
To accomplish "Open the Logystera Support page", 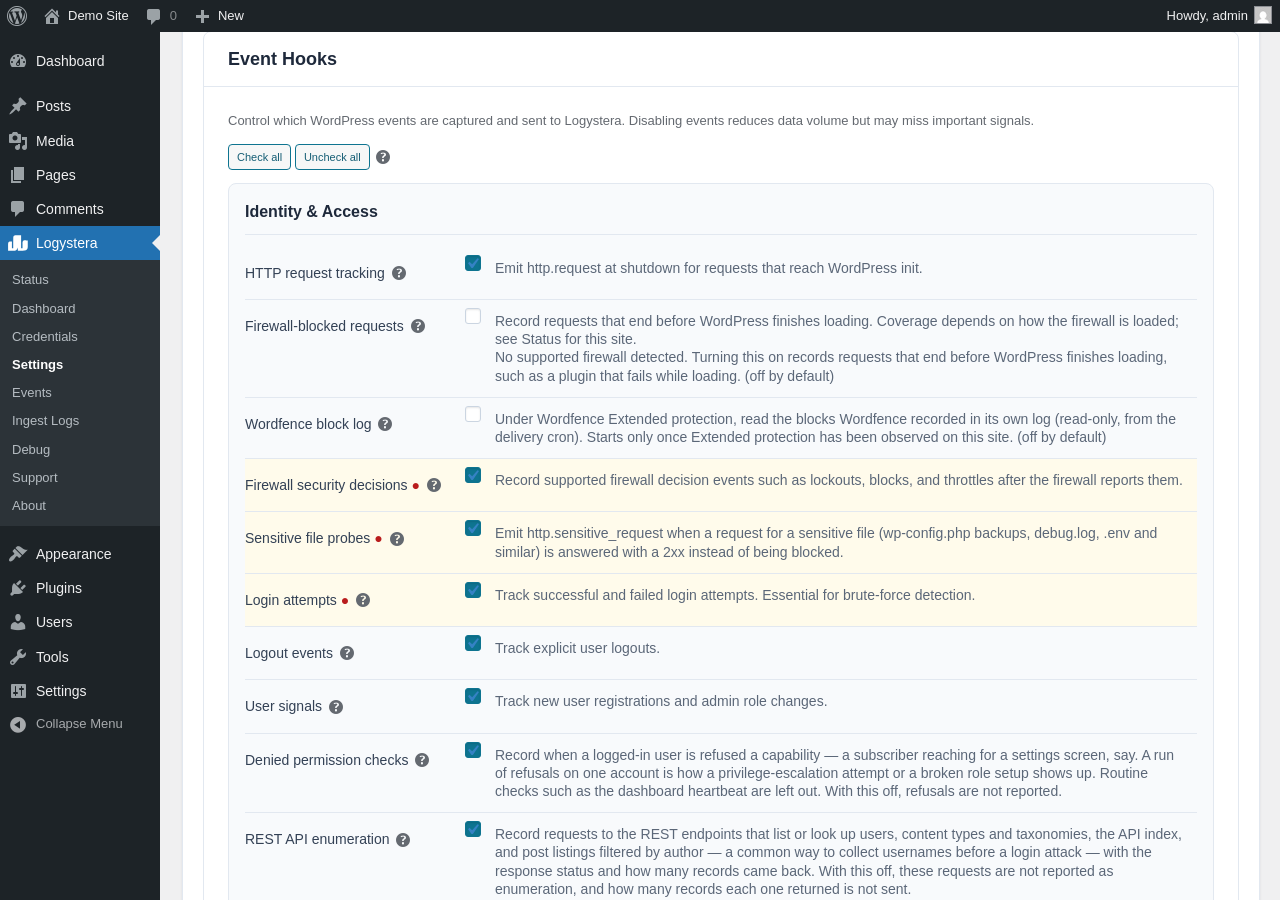I will click(80, 478).
